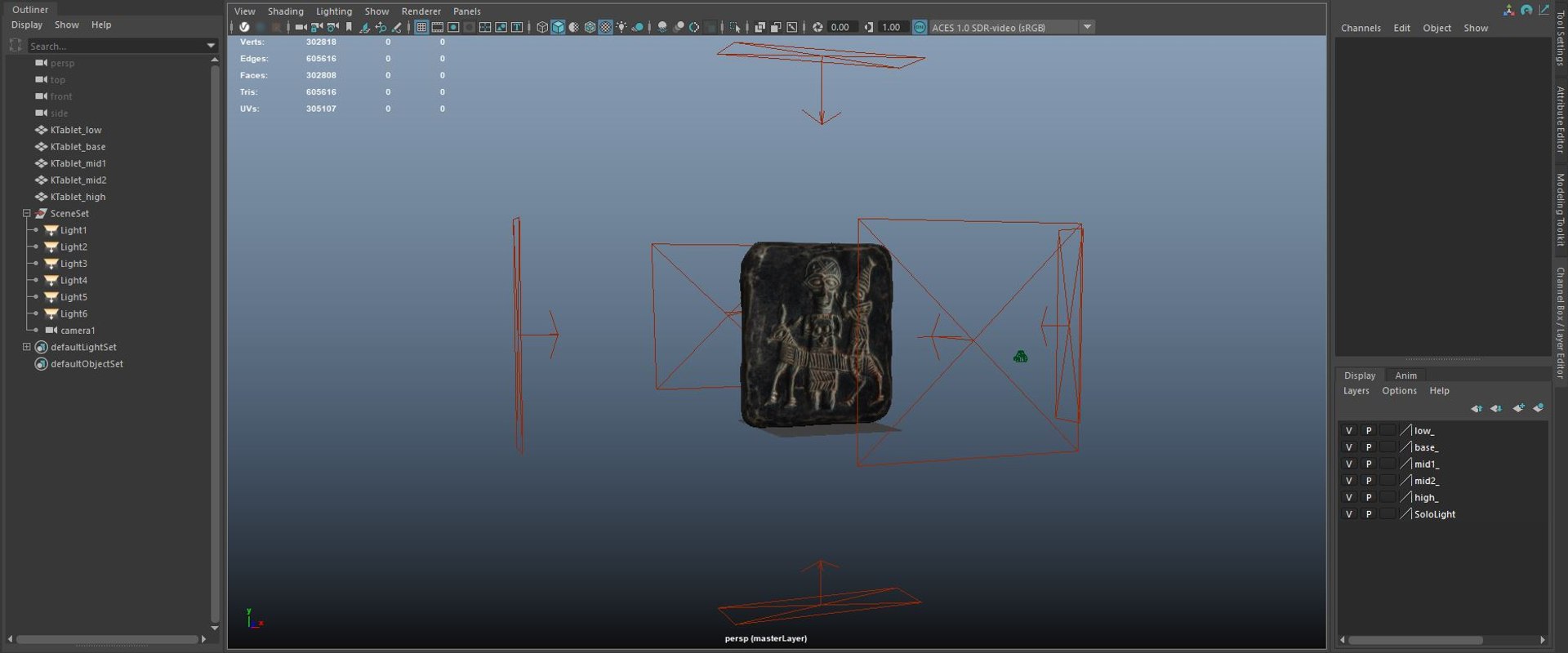Open the Tool Settings side tab
The image size is (1568, 653).
1560,39
